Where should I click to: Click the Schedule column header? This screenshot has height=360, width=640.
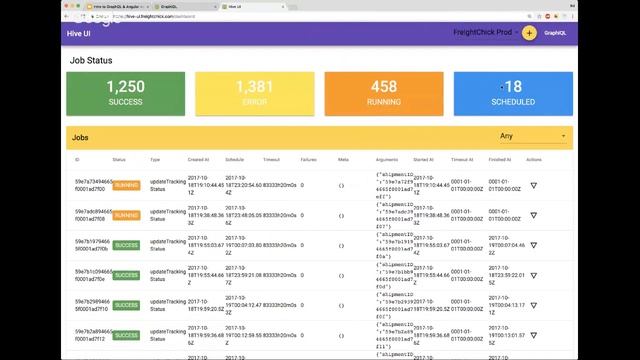(234, 160)
